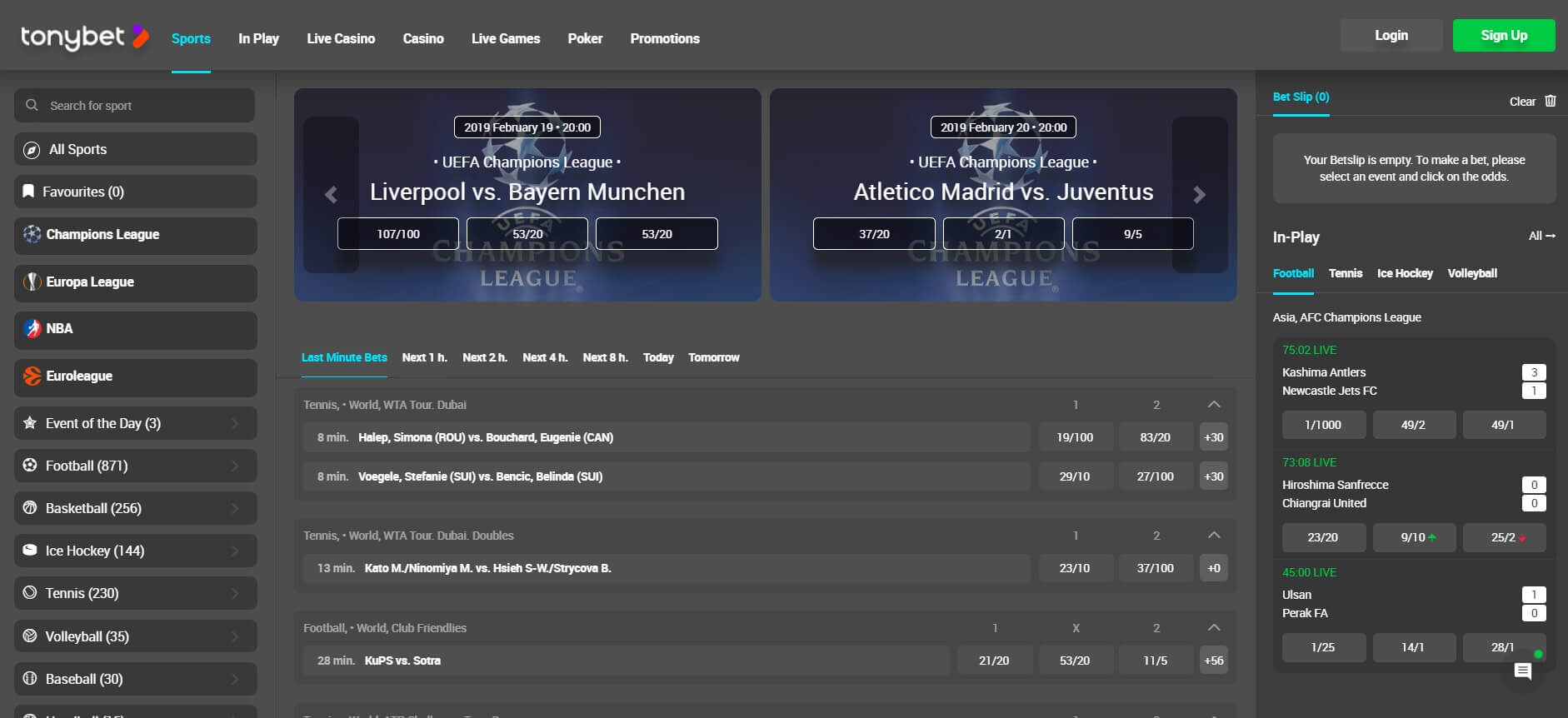Image resolution: width=1568 pixels, height=718 pixels.
Task: Select the Last Minute Bets tab
Action: pyautogui.click(x=344, y=357)
